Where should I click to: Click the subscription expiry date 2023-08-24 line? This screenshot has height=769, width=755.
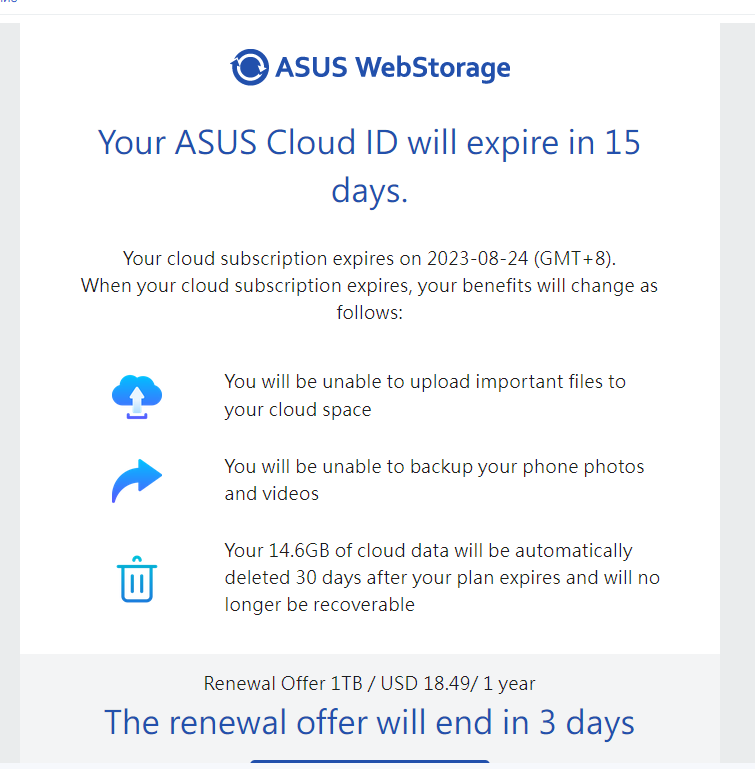(x=369, y=258)
